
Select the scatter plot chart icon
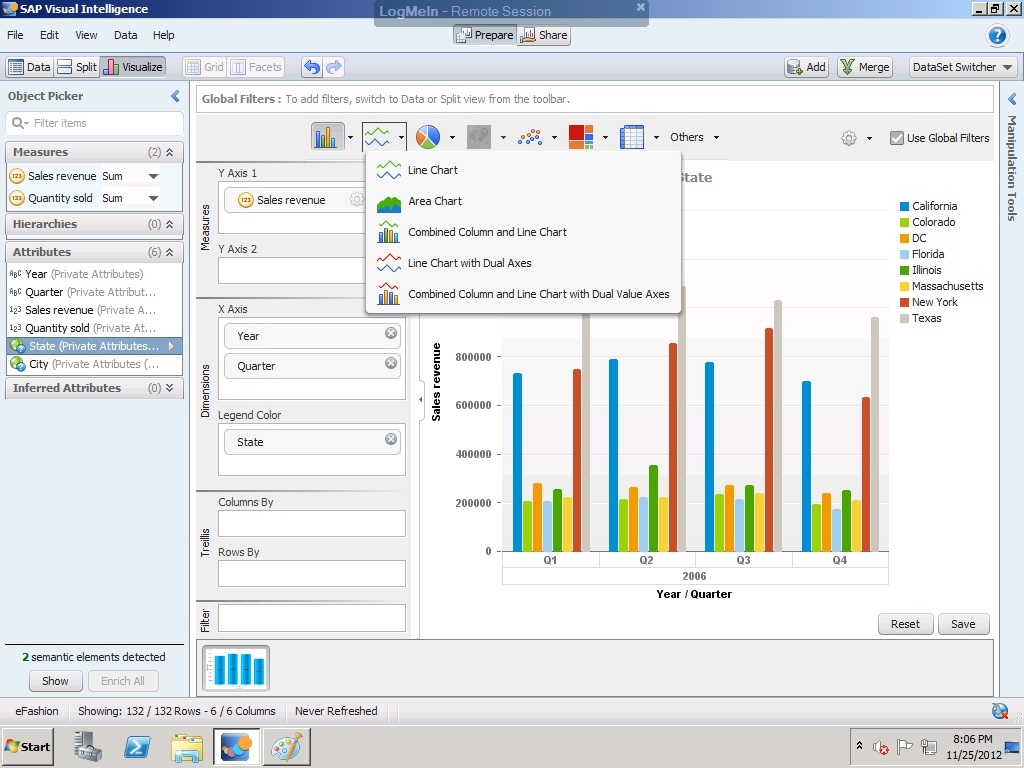[530, 137]
